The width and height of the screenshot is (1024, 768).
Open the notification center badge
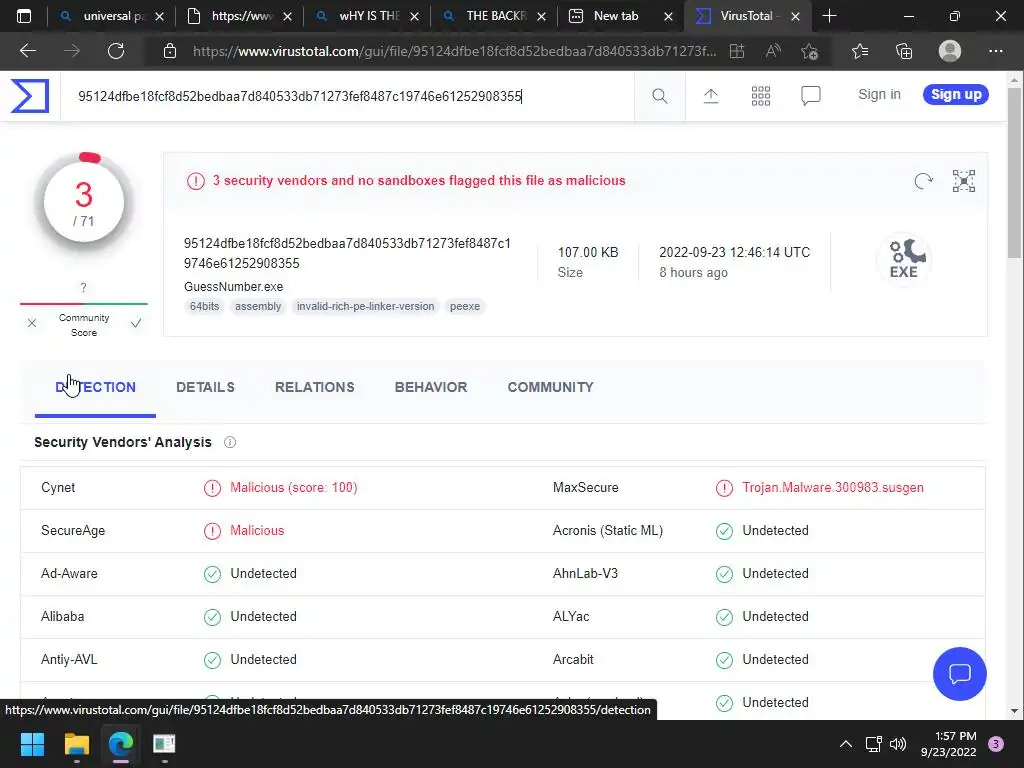point(995,744)
